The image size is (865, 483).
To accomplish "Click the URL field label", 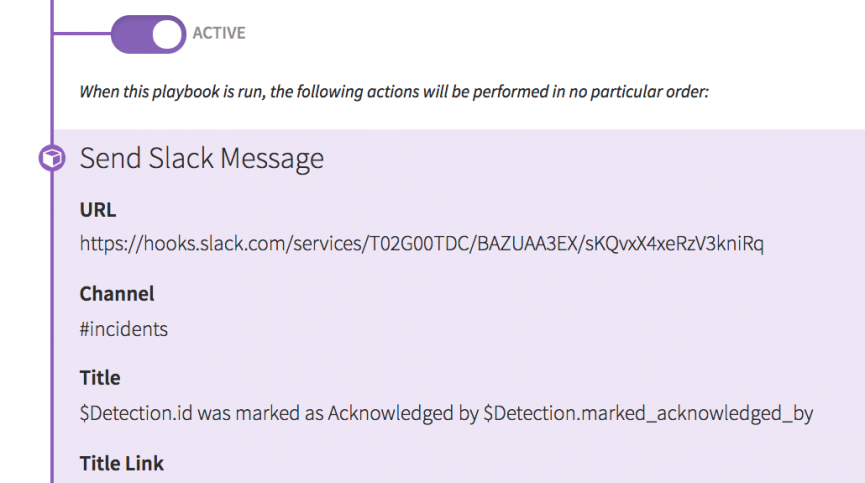I will click(x=97, y=210).
